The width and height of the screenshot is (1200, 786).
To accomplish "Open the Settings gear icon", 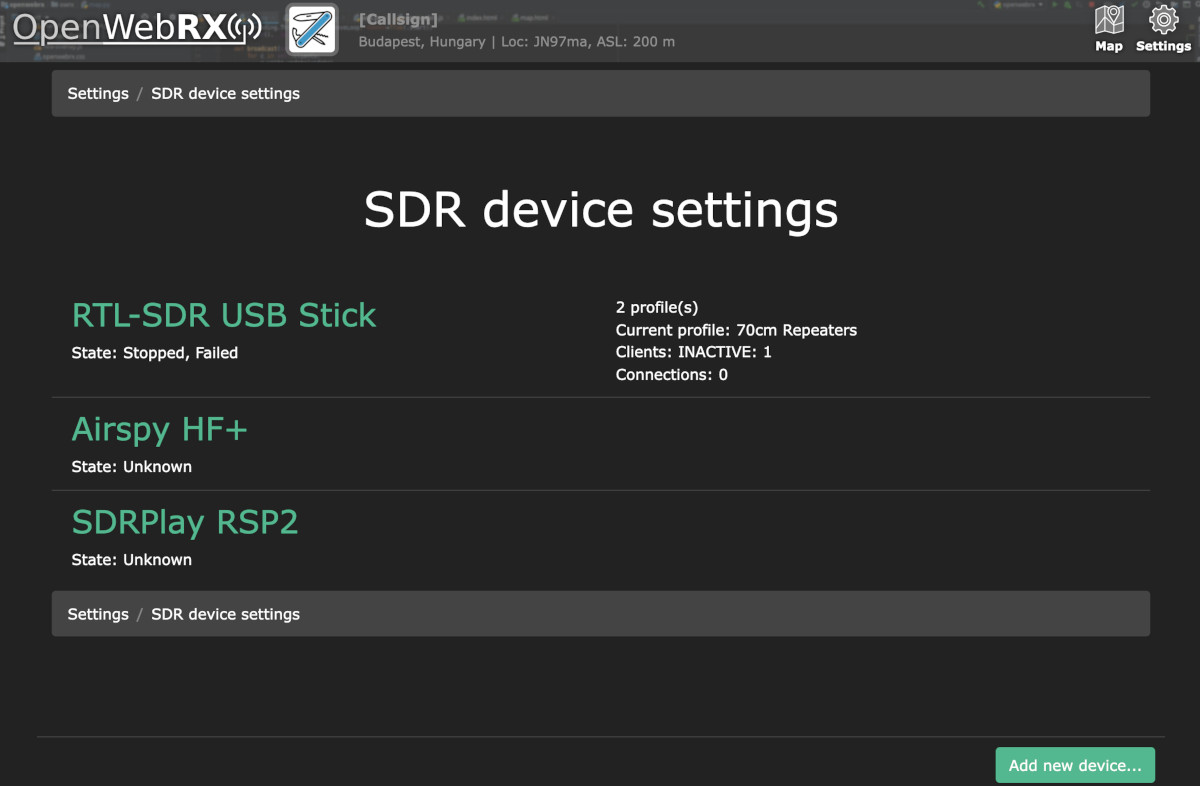I will click(x=1163, y=29).
